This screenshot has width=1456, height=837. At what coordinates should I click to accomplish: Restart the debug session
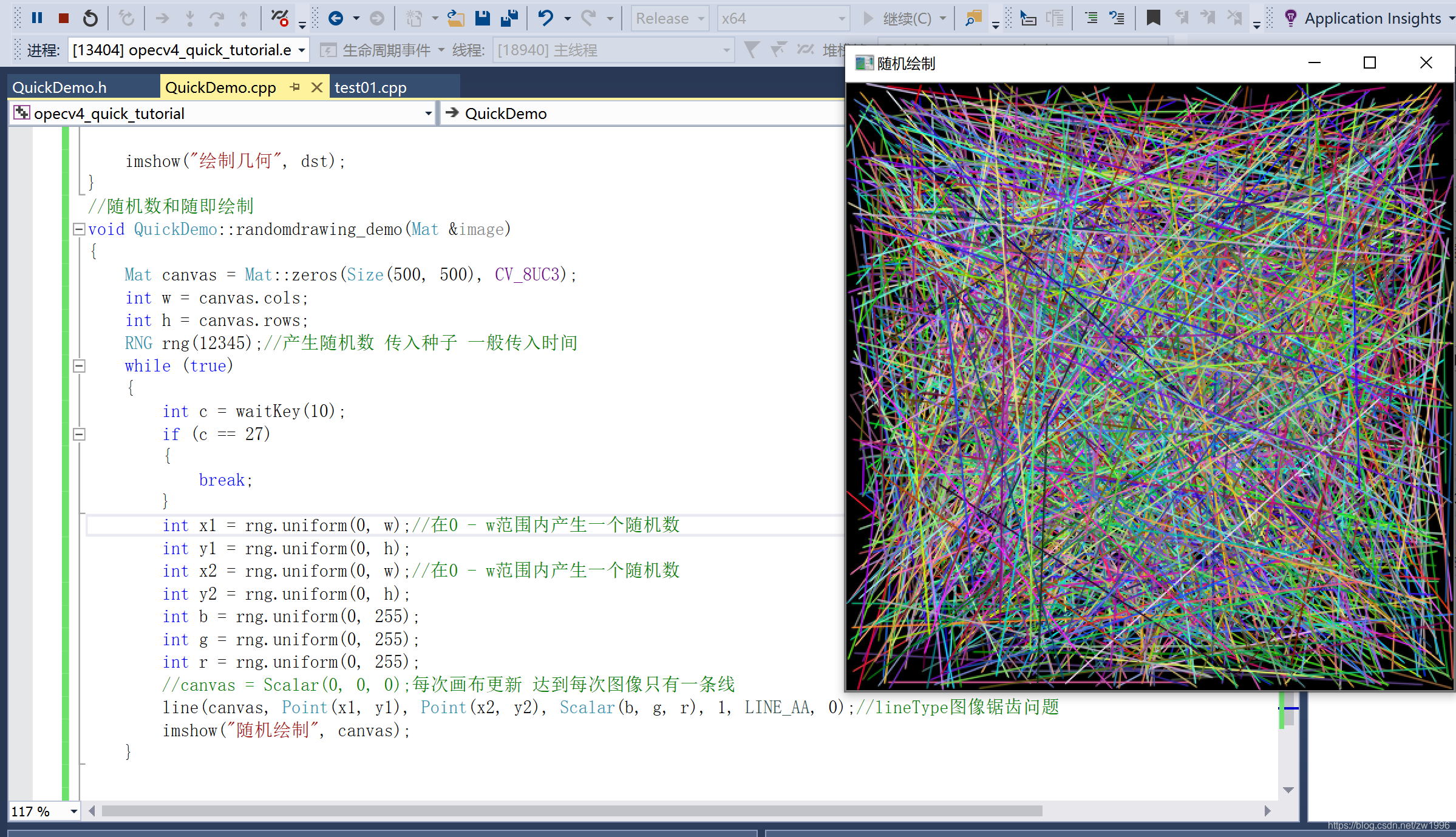click(90, 18)
